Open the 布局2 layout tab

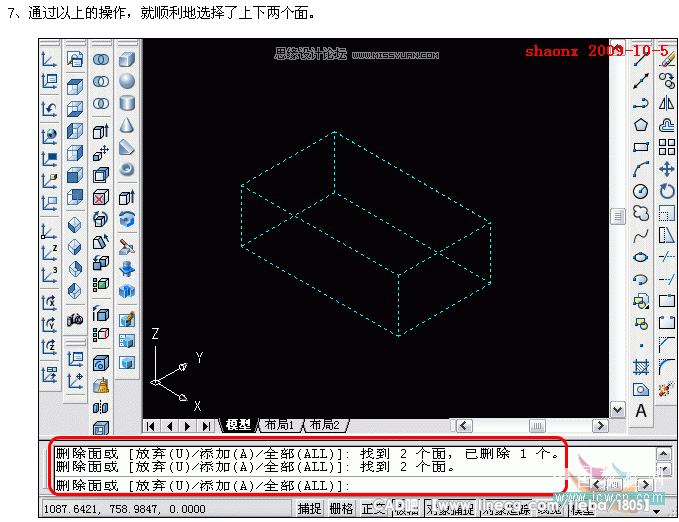tap(325, 425)
